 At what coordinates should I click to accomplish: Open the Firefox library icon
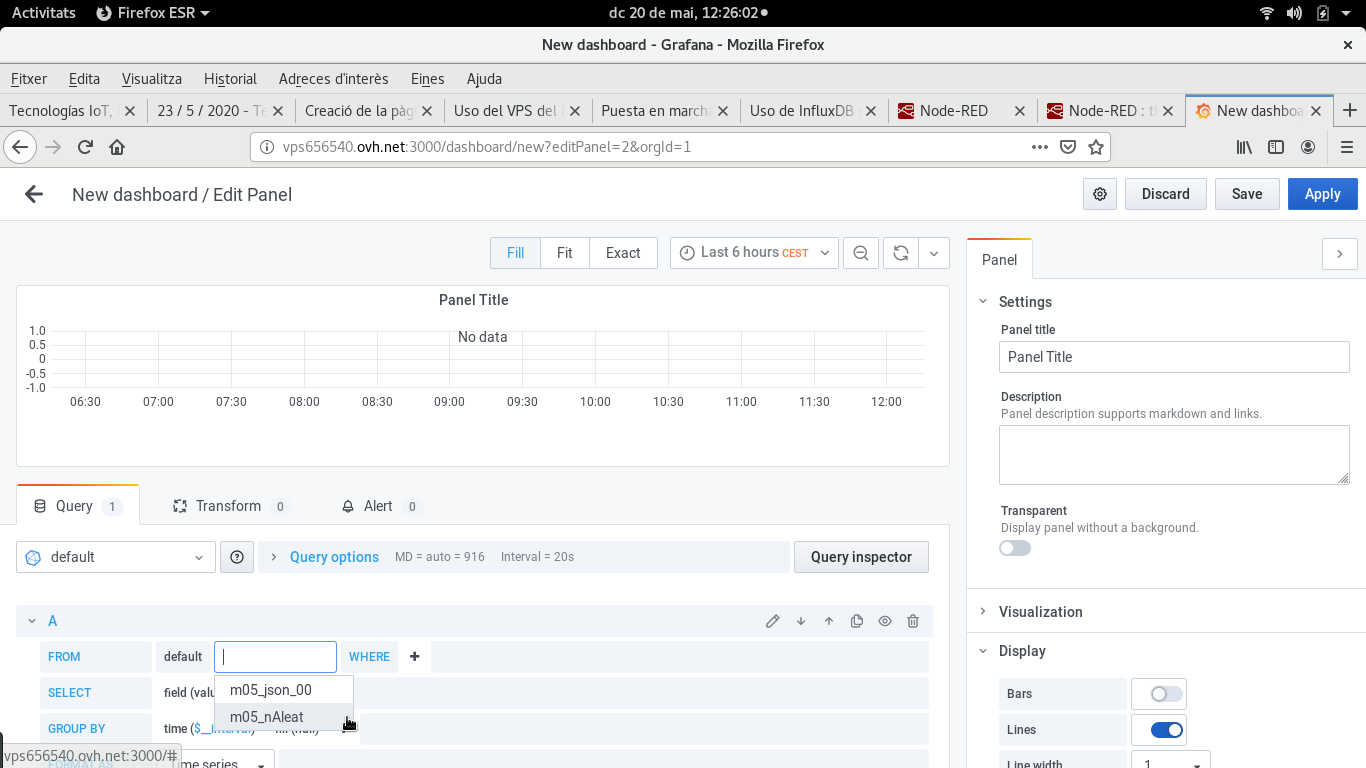tap(1244, 147)
